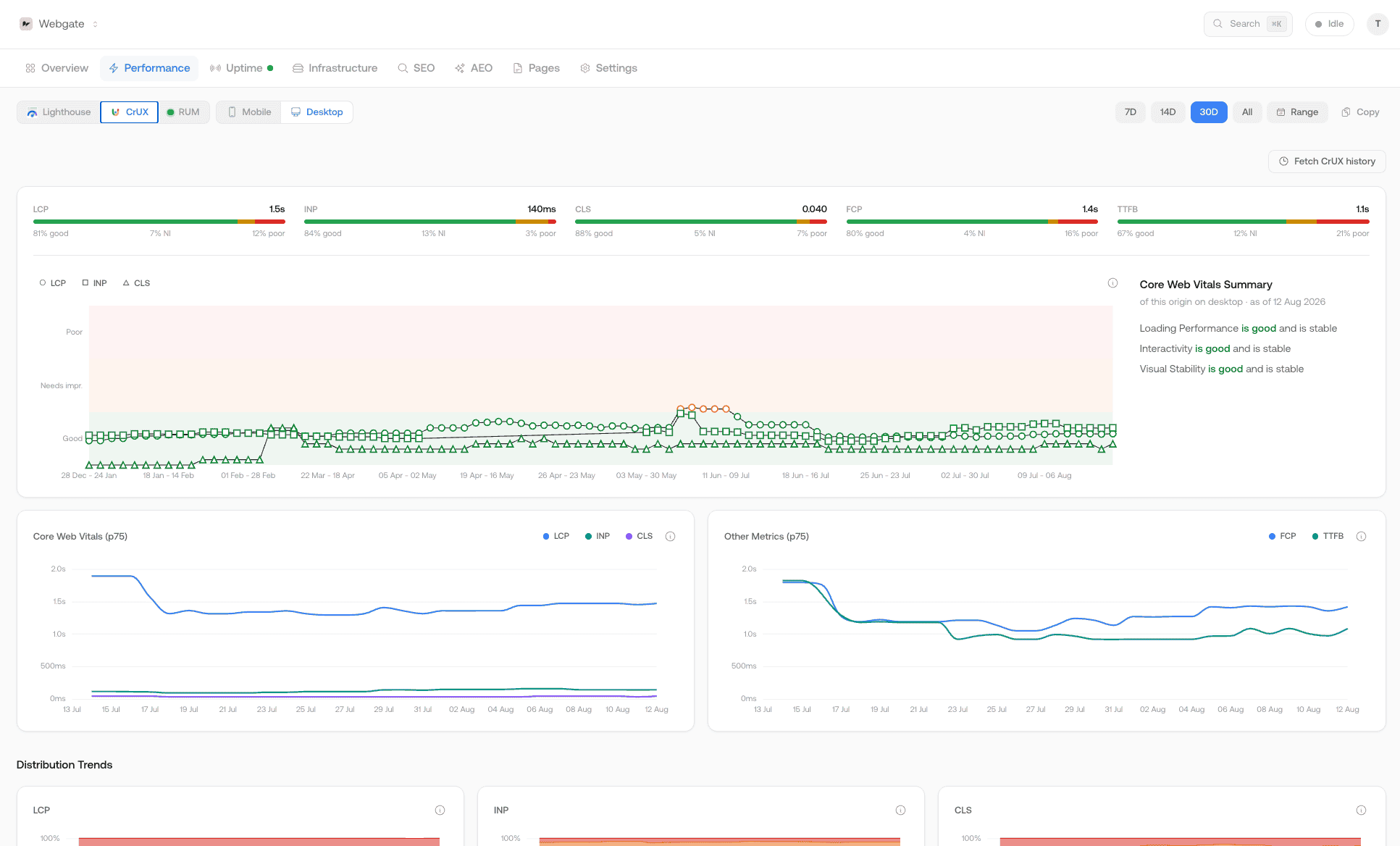Open the Range date picker
The image size is (1400, 846).
1297,112
